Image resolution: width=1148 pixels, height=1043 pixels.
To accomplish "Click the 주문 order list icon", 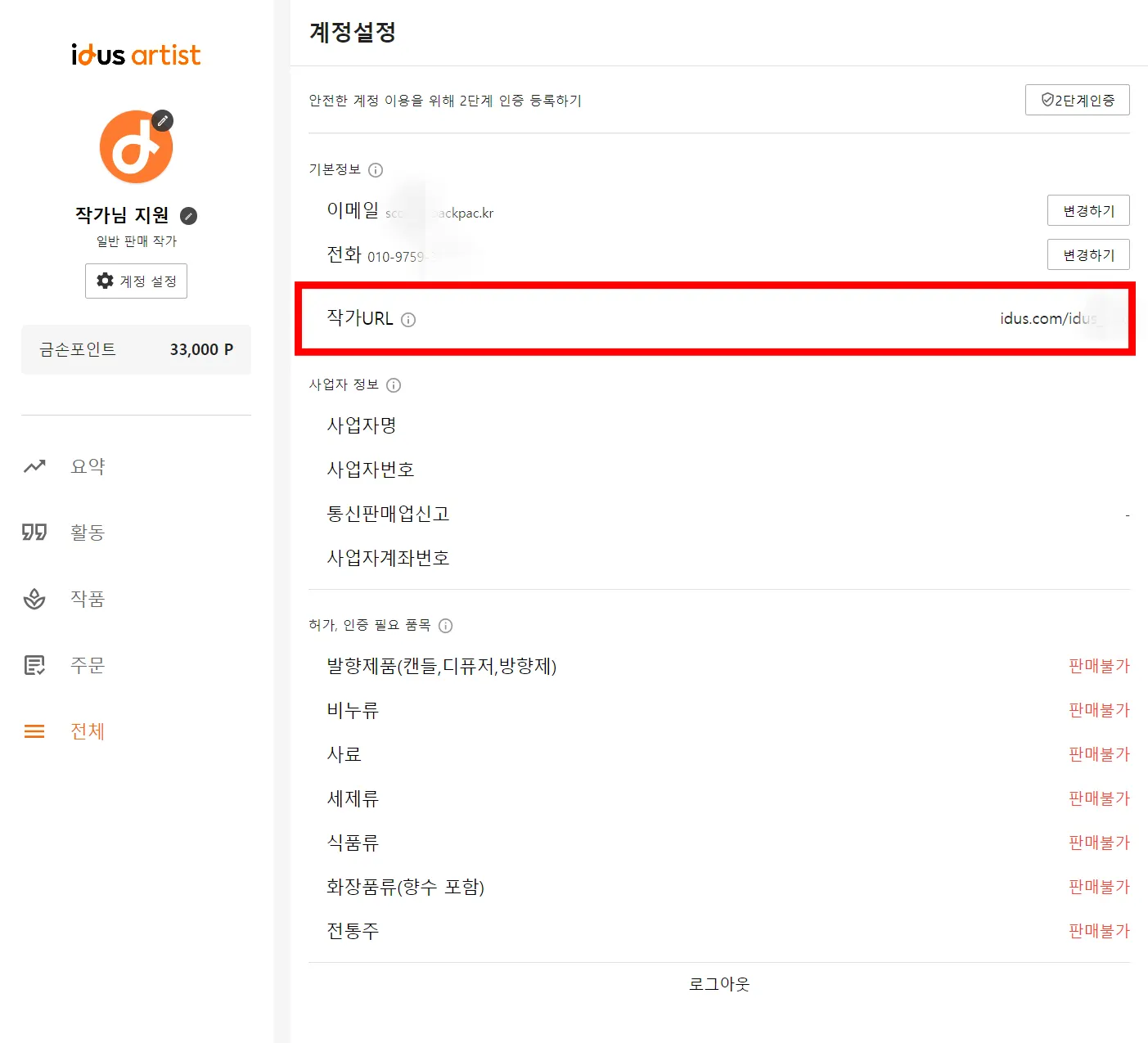I will (x=34, y=665).
